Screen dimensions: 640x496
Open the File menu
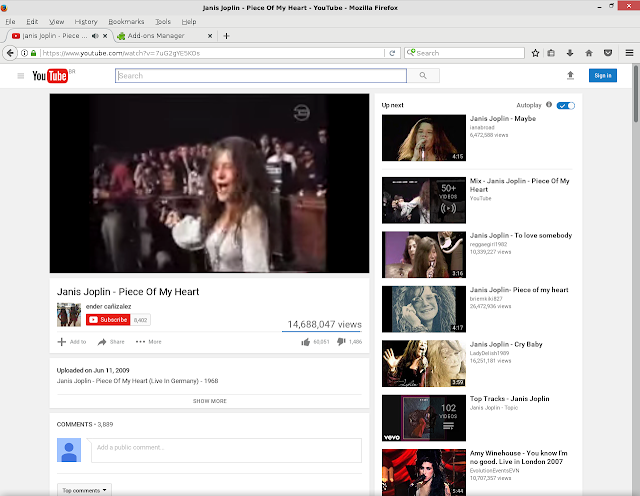tap(10, 22)
